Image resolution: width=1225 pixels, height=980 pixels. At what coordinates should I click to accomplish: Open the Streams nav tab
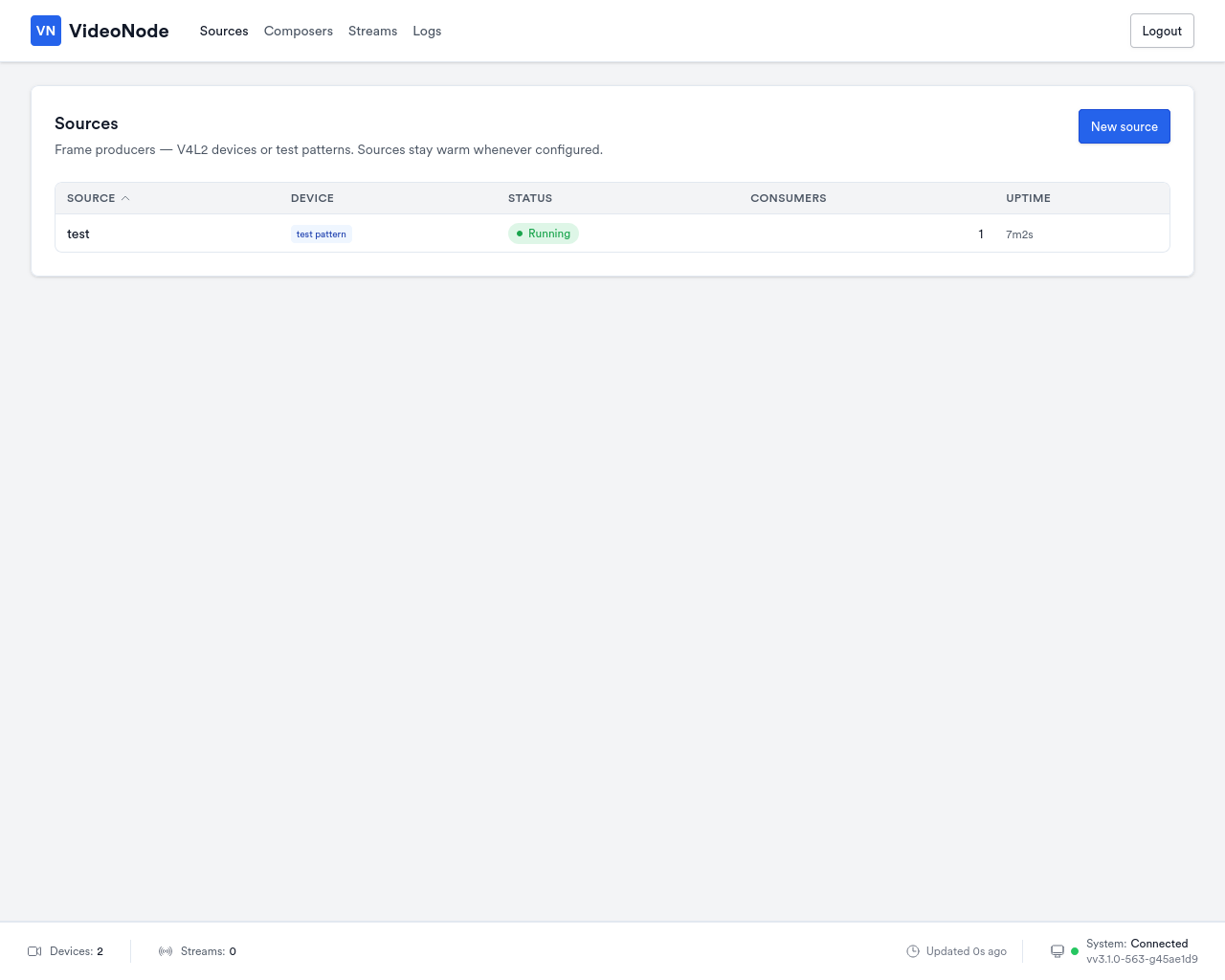[x=372, y=31]
